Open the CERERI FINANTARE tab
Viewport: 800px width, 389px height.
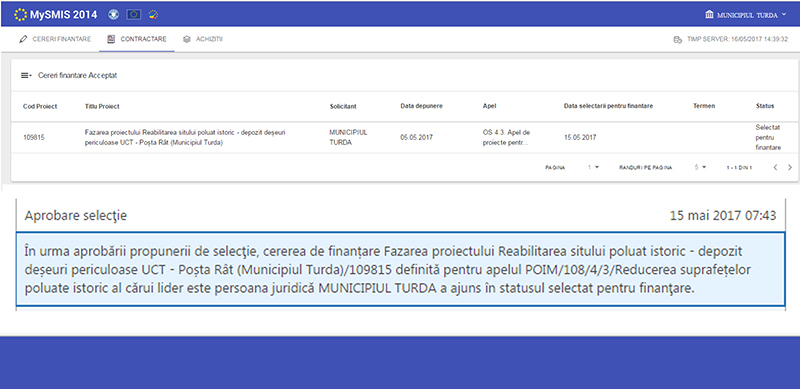click(55, 39)
